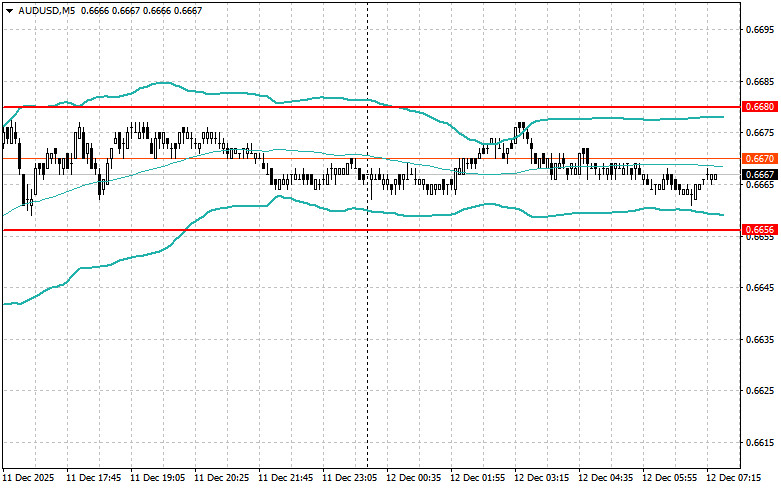
Task: Click the 0.6645 price scale value
Action: point(760,288)
